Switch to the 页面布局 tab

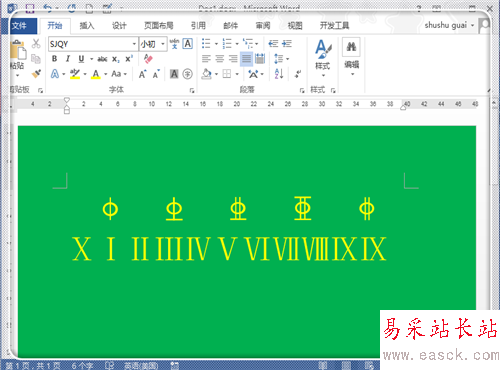pyautogui.click(x=159, y=26)
